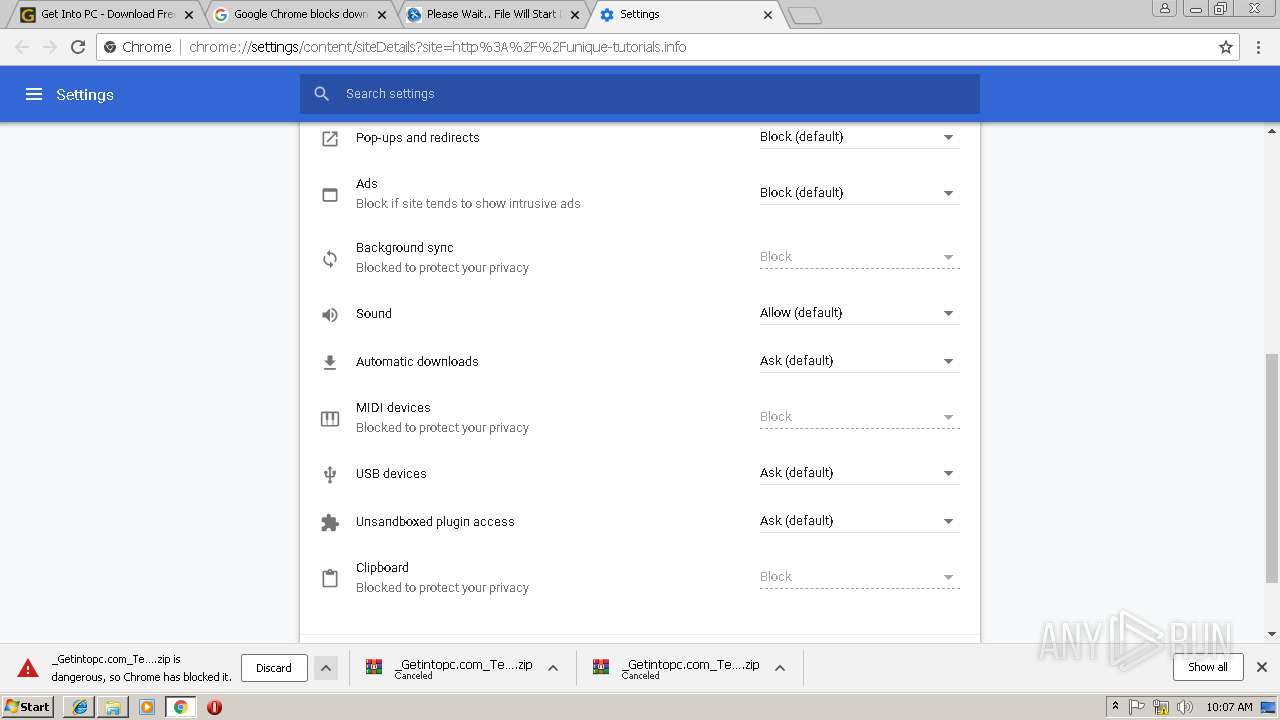Close the downloads bar
The height and width of the screenshot is (720, 1280).
(x=1262, y=667)
